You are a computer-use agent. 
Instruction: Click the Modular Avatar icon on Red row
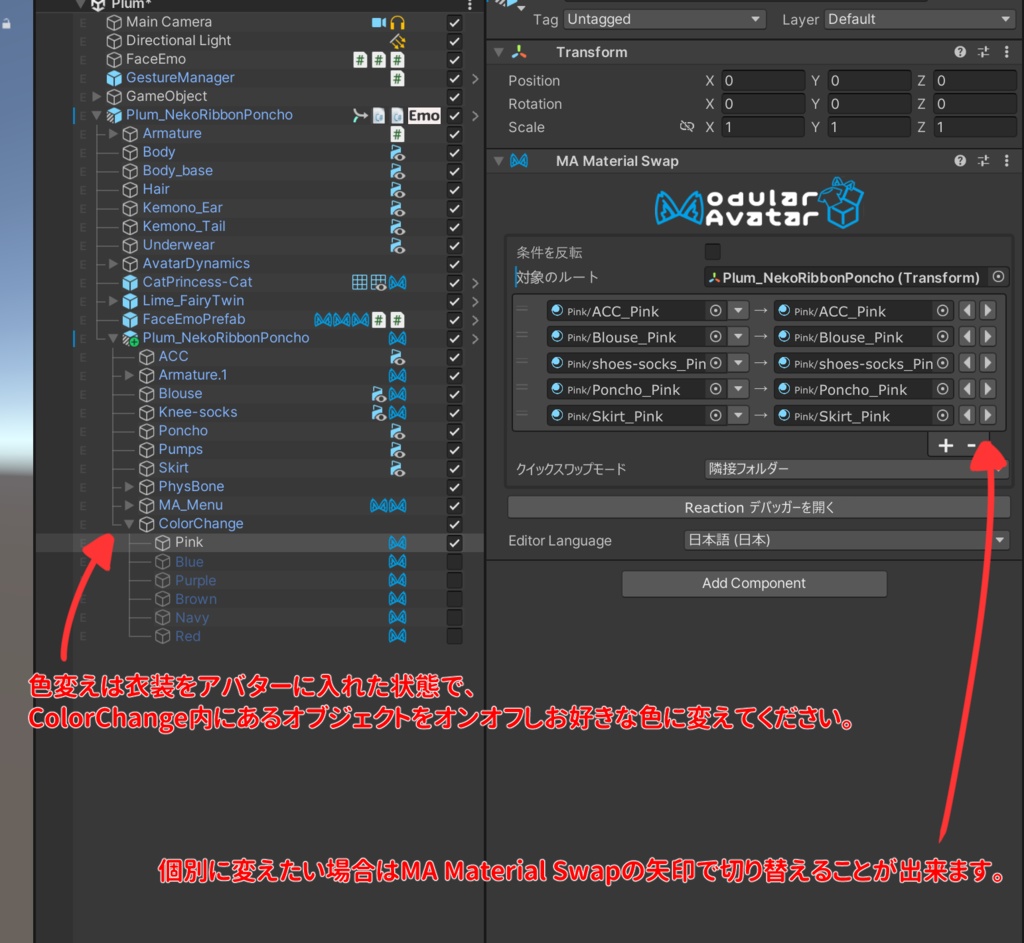tap(397, 636)
